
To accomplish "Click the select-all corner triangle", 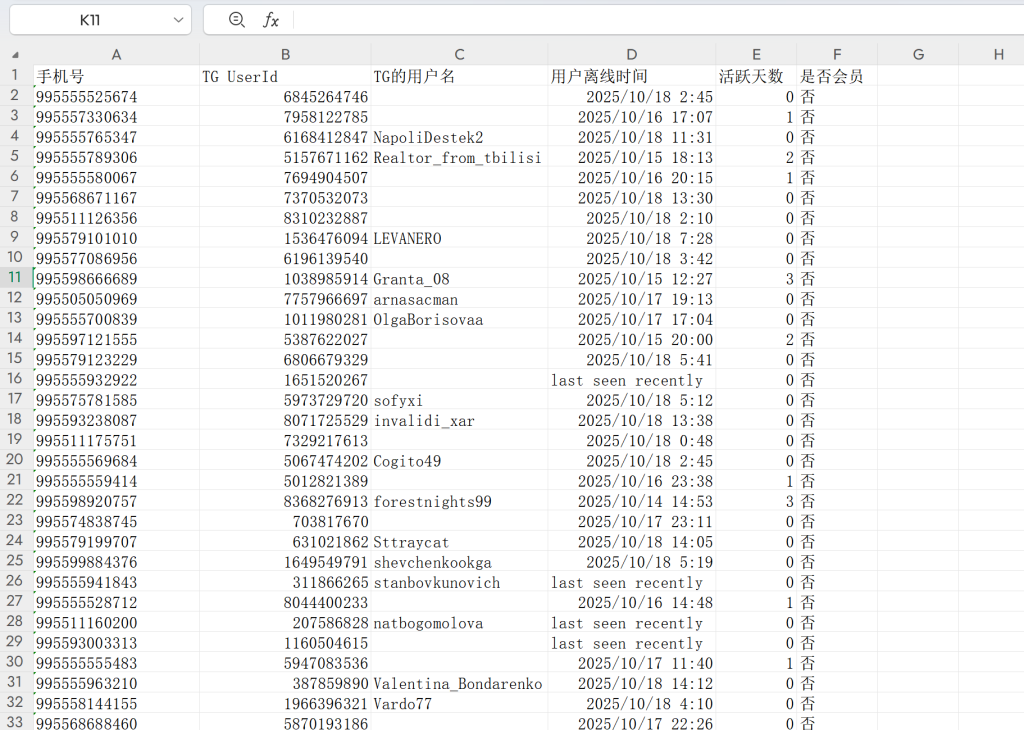I will (x=15, y=55).
